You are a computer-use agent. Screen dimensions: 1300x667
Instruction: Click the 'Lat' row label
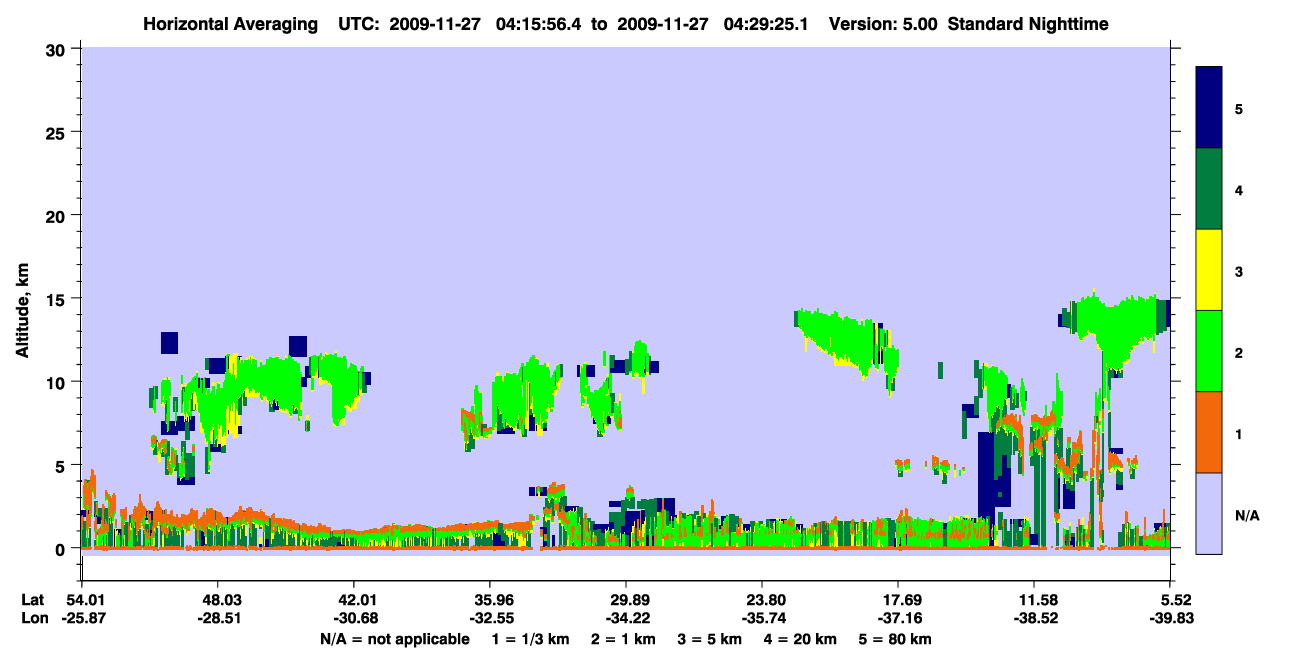33,600
